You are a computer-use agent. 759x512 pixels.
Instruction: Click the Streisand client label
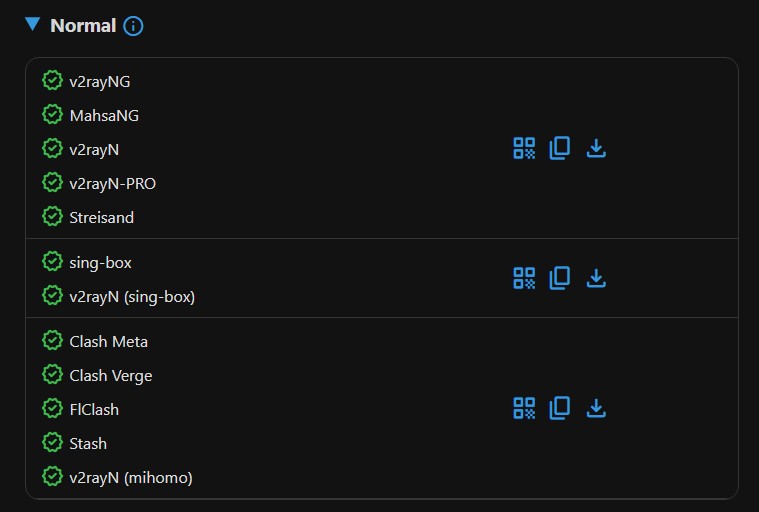(x=101, y=217)
